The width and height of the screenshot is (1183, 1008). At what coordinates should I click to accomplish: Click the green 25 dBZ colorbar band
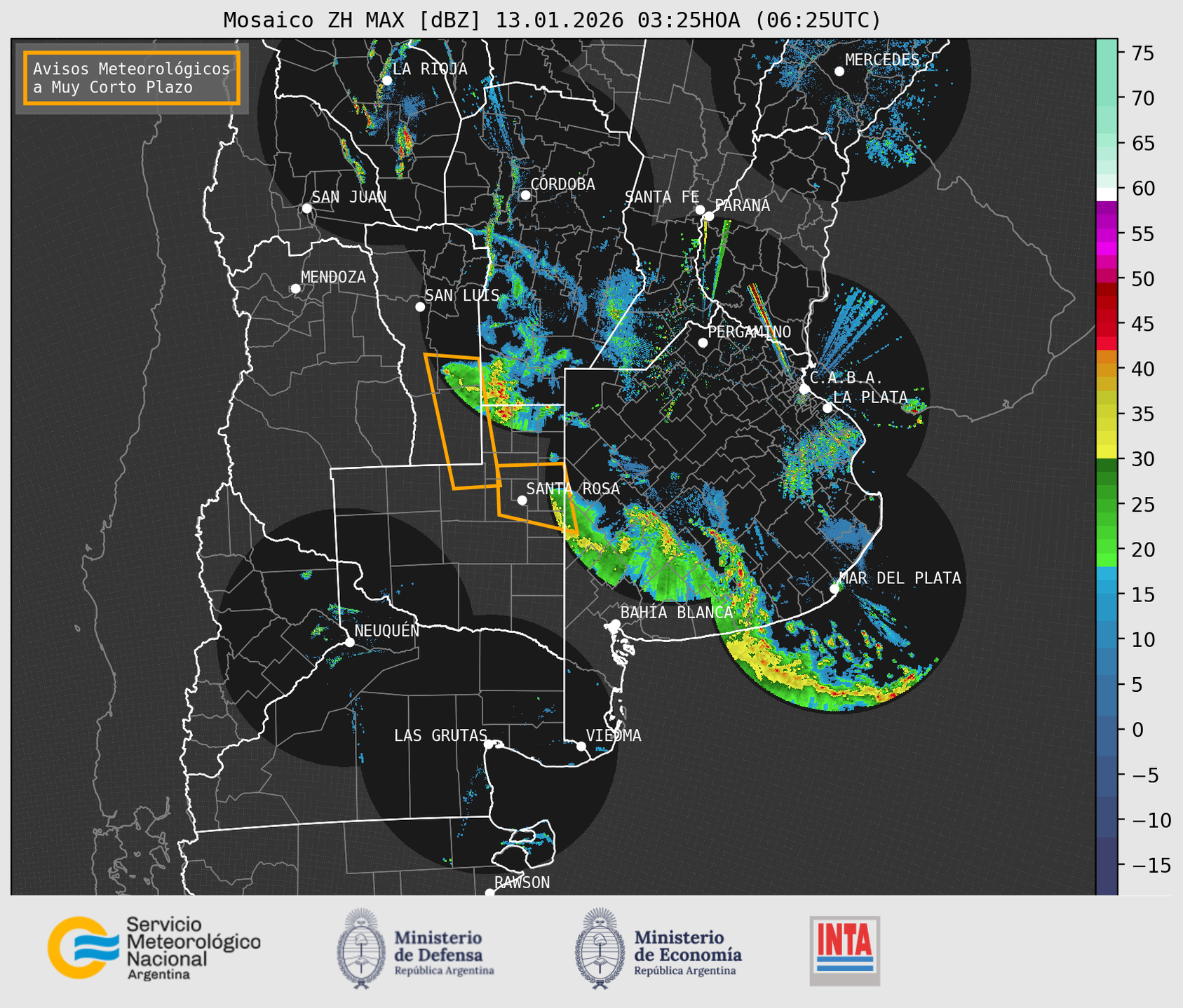[x=1106, y=504]
